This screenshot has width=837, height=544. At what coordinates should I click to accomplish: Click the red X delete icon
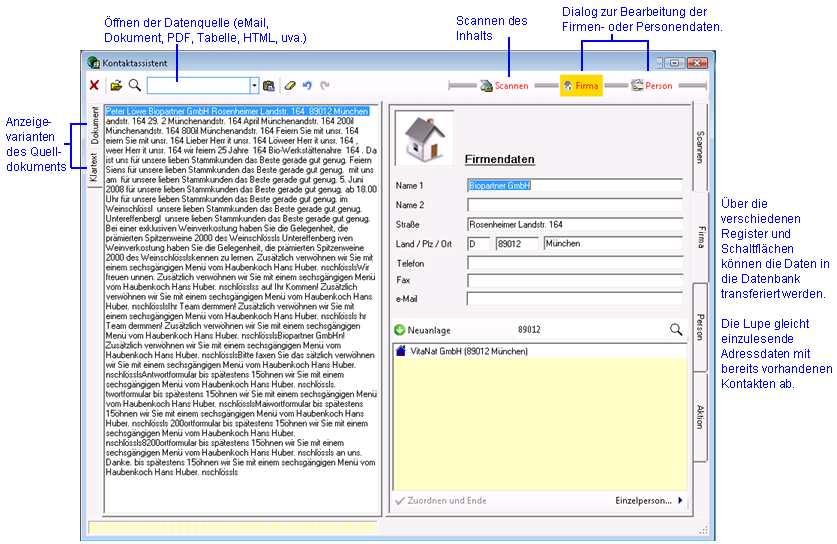coord(94,85)
